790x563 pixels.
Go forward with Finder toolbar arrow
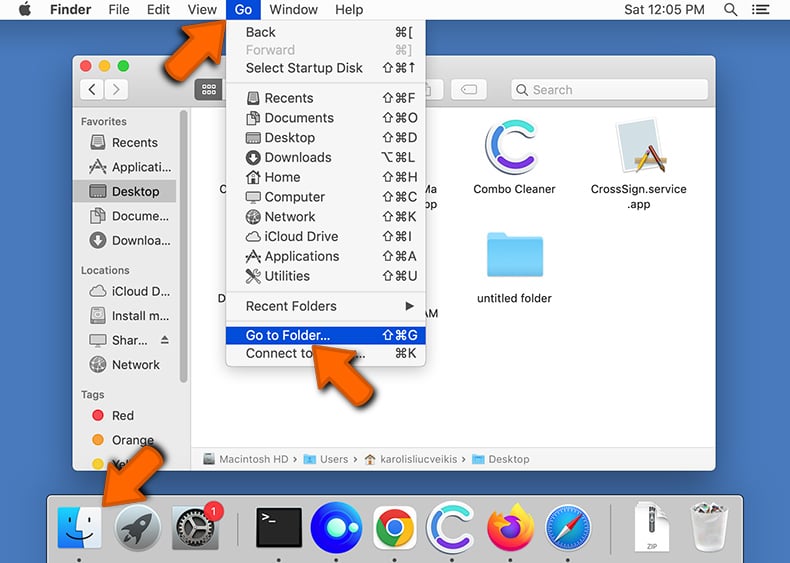click(116, 90)
